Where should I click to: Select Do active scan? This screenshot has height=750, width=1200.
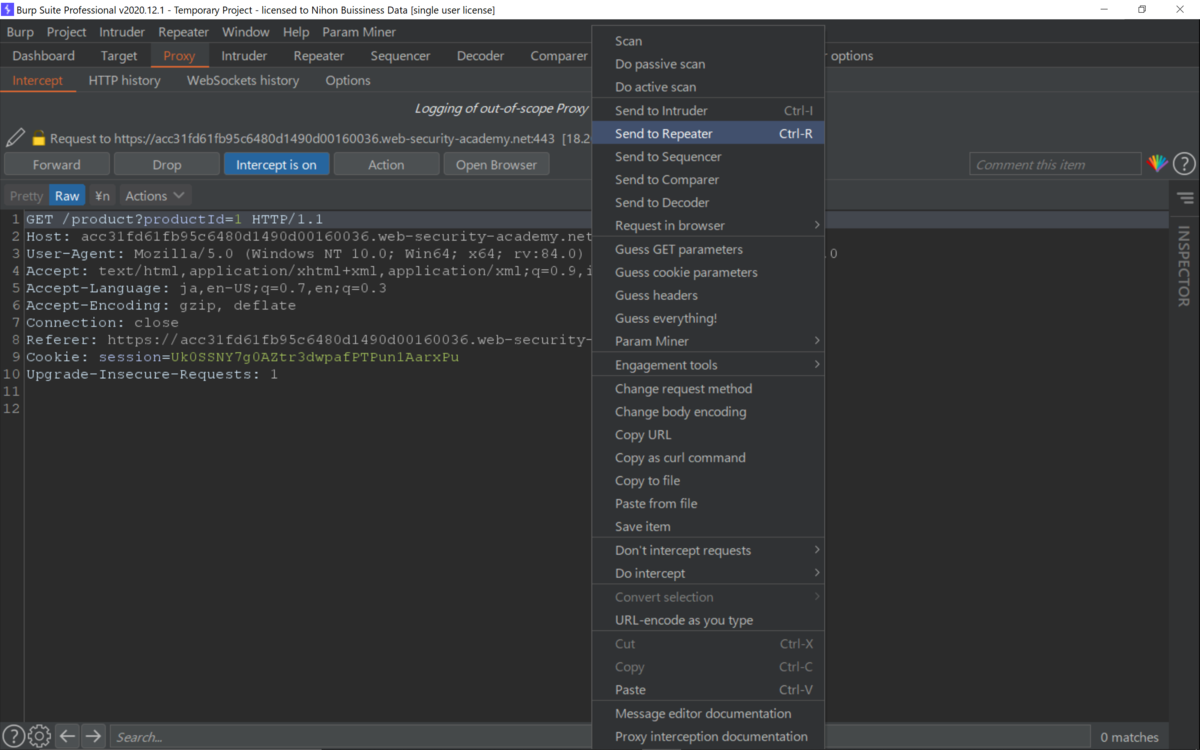(708, 87)
